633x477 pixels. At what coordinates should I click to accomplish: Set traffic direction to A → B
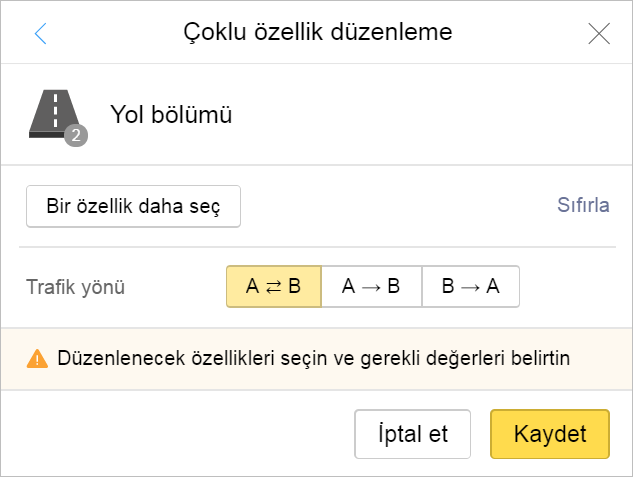(x=371, y=287)
